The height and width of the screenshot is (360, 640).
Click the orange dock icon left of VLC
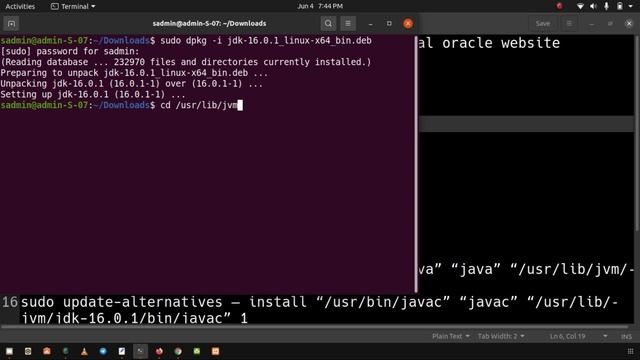tap(47, 351)
